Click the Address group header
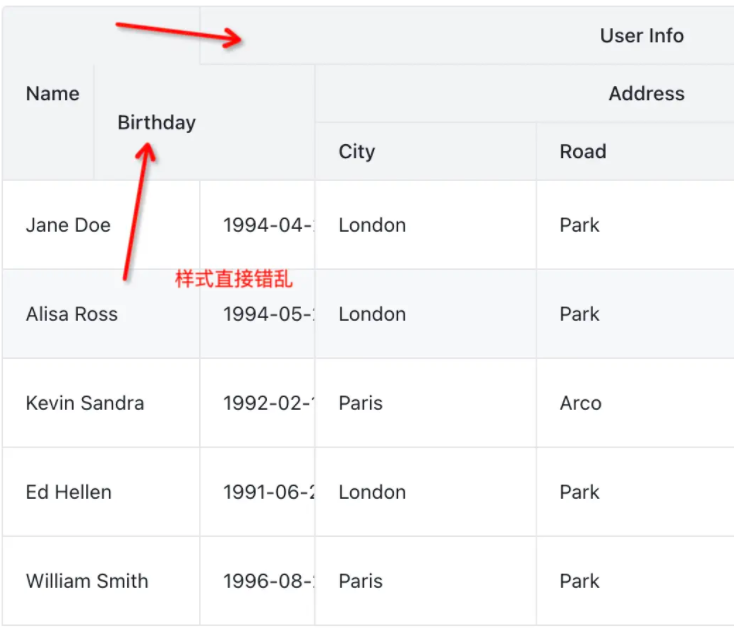749x644 pixels. [646, 94]
